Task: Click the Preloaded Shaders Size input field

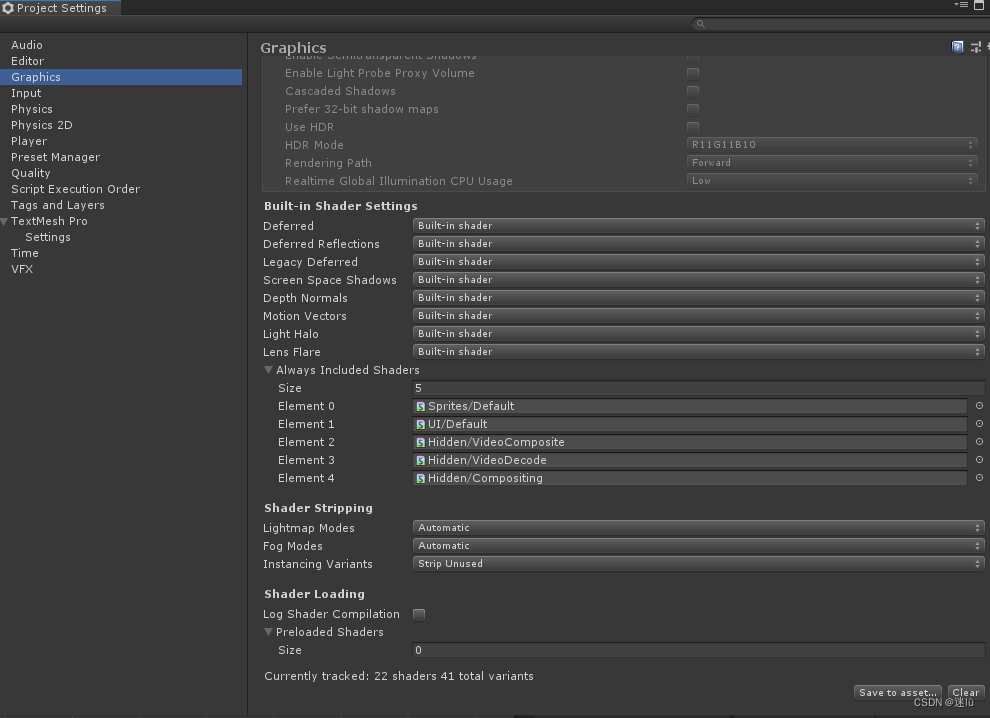Action: pos(697,650)
